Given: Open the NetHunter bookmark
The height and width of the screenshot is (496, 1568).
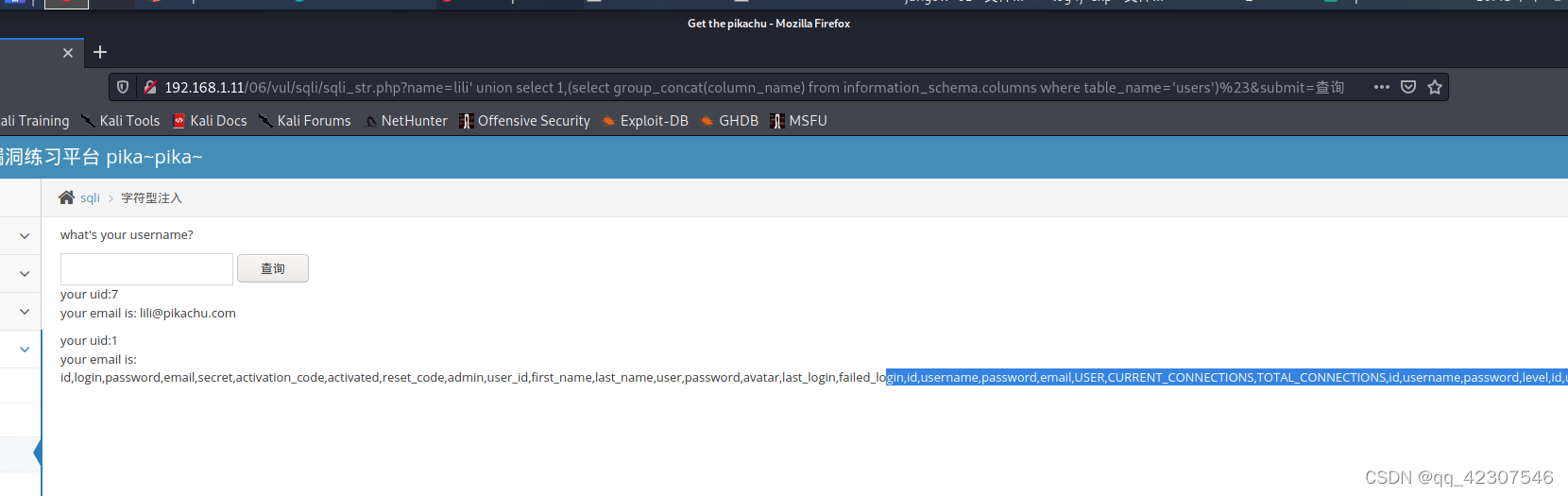Looking at the screenshot, I should click(x=406, y=121).
